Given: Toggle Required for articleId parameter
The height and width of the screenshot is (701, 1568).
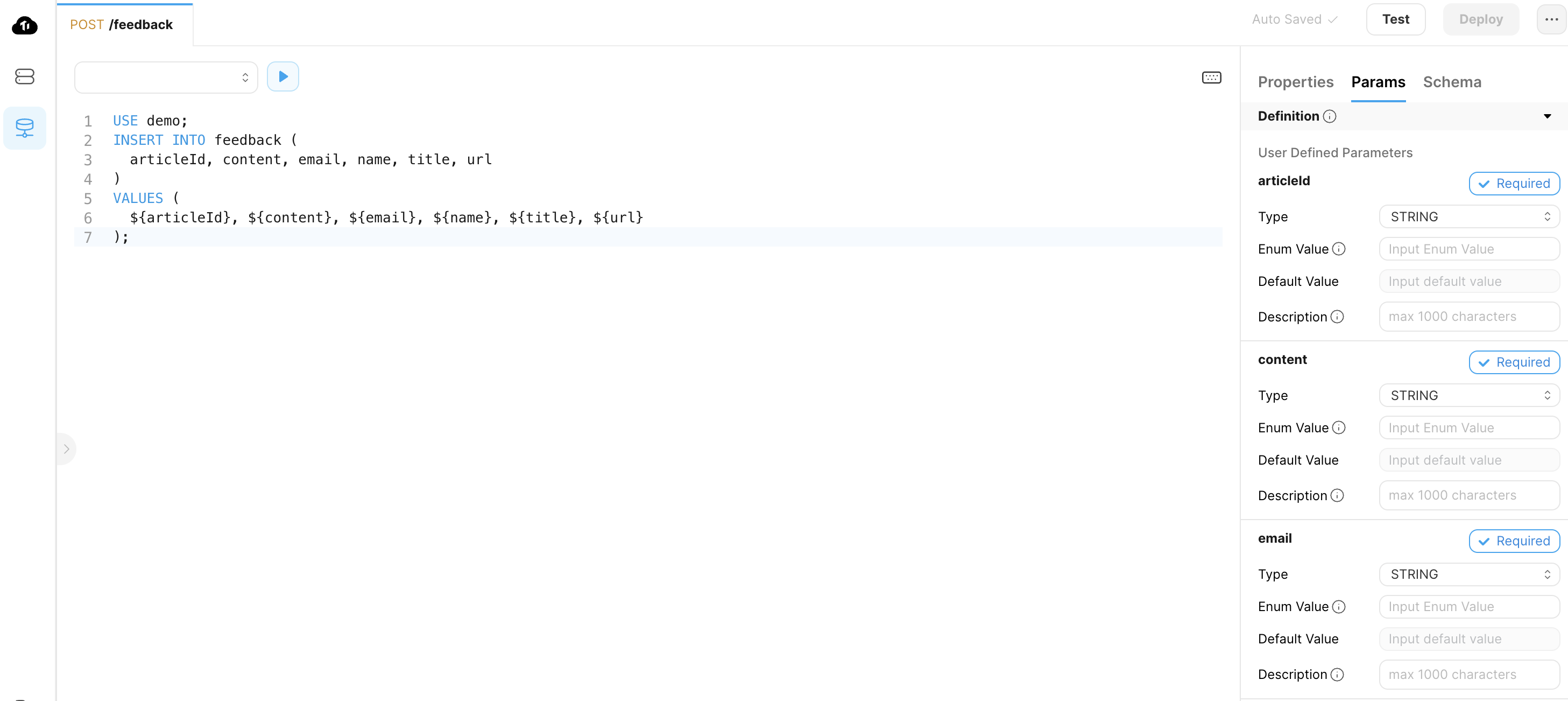Looking at the screenshot, I should [1513, 183].
